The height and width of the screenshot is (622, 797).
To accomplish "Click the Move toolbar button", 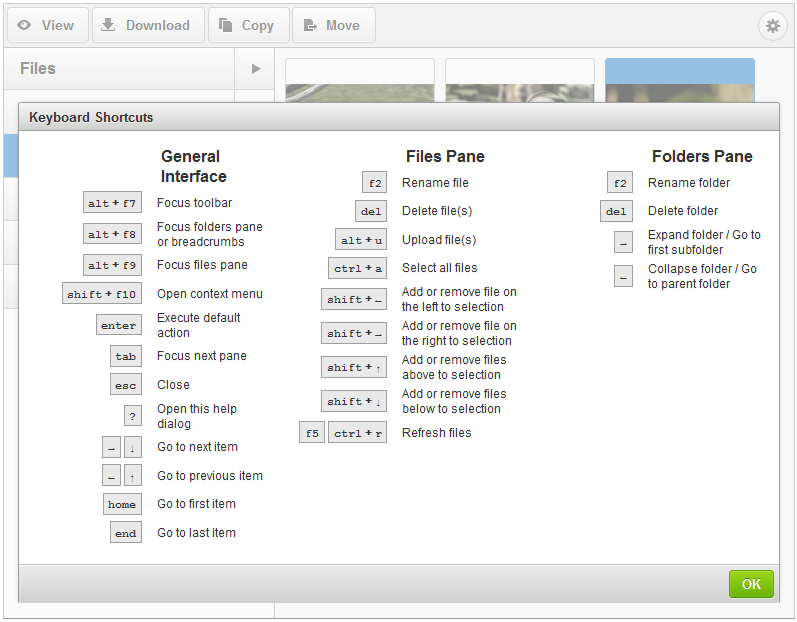I will click(333, 25).
